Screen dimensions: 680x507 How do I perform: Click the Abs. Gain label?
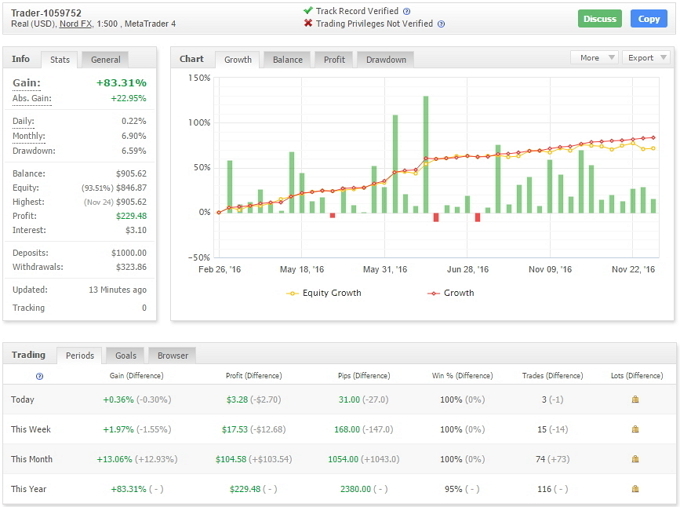(32, 98)
